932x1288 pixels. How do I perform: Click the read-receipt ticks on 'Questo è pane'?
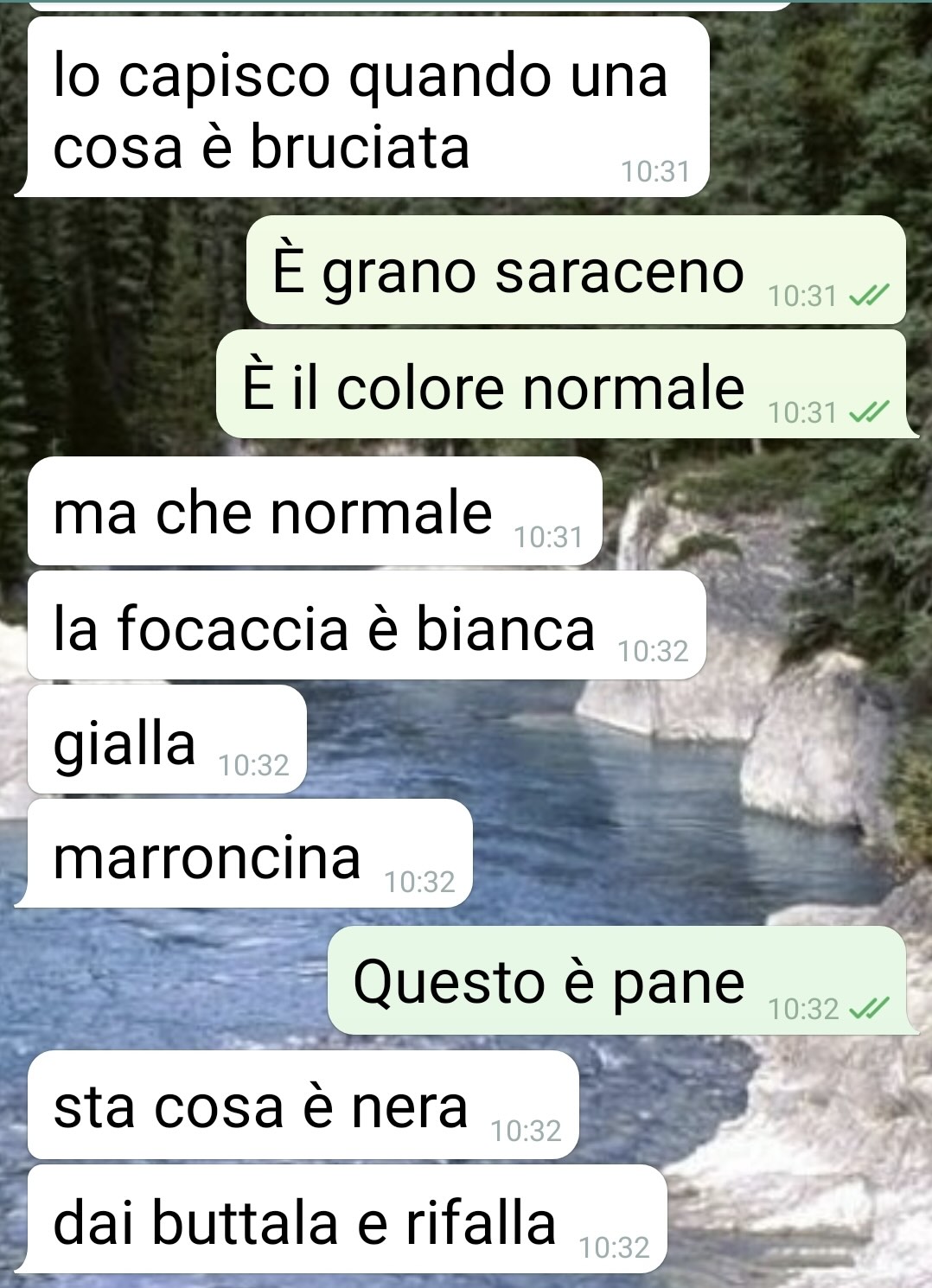coord(868,1009)
